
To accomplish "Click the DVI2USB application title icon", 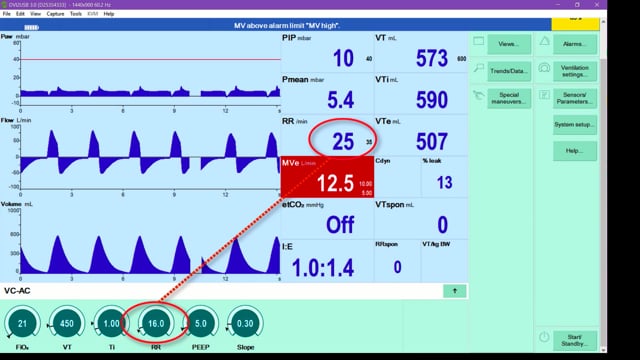I will coord(4,4).
